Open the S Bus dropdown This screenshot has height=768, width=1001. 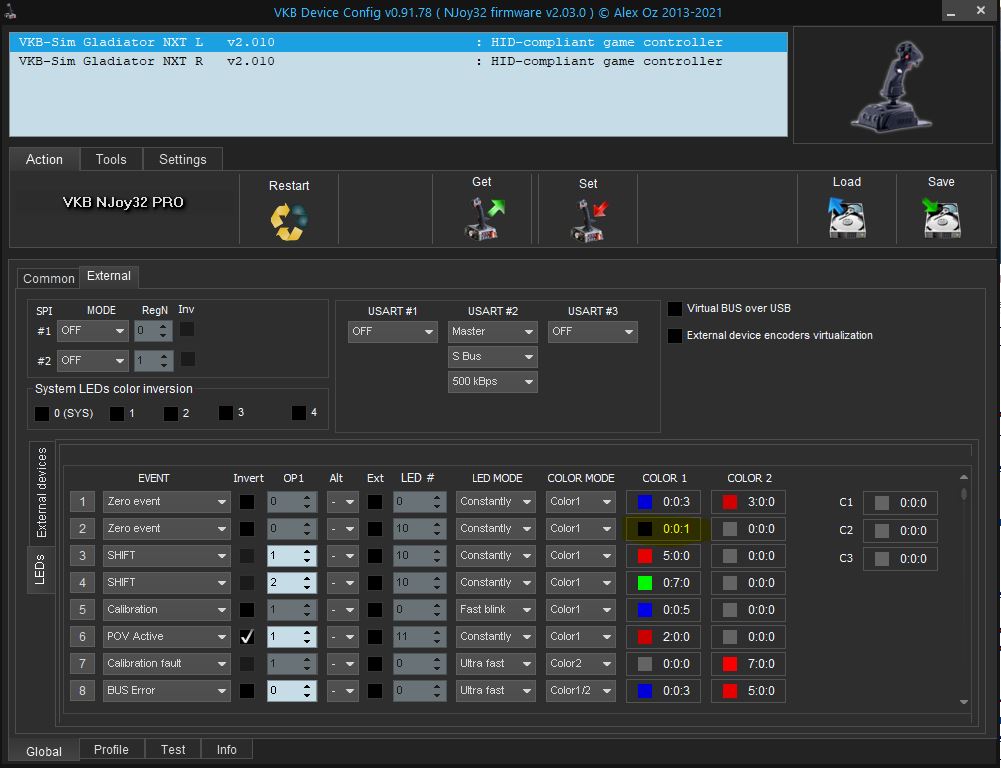pos(492,356)
